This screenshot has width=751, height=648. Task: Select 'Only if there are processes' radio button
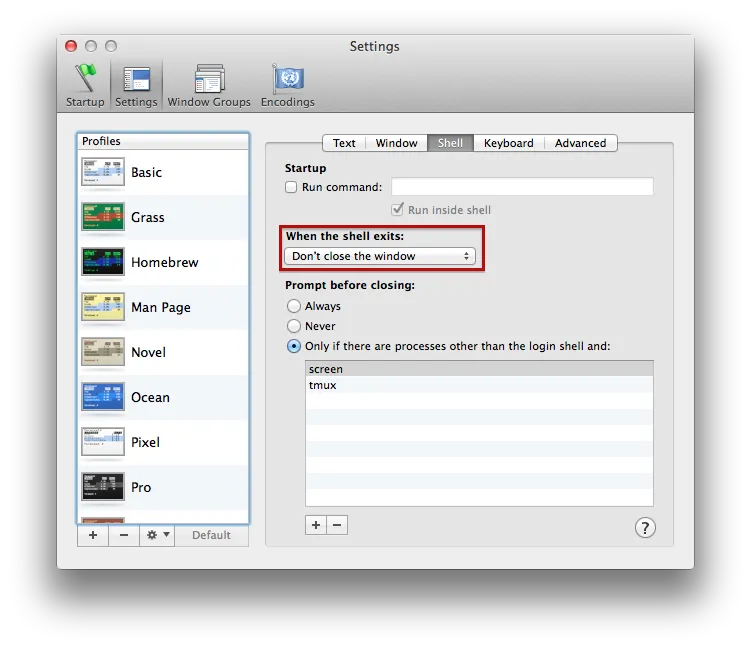click(x=294, y=346)
